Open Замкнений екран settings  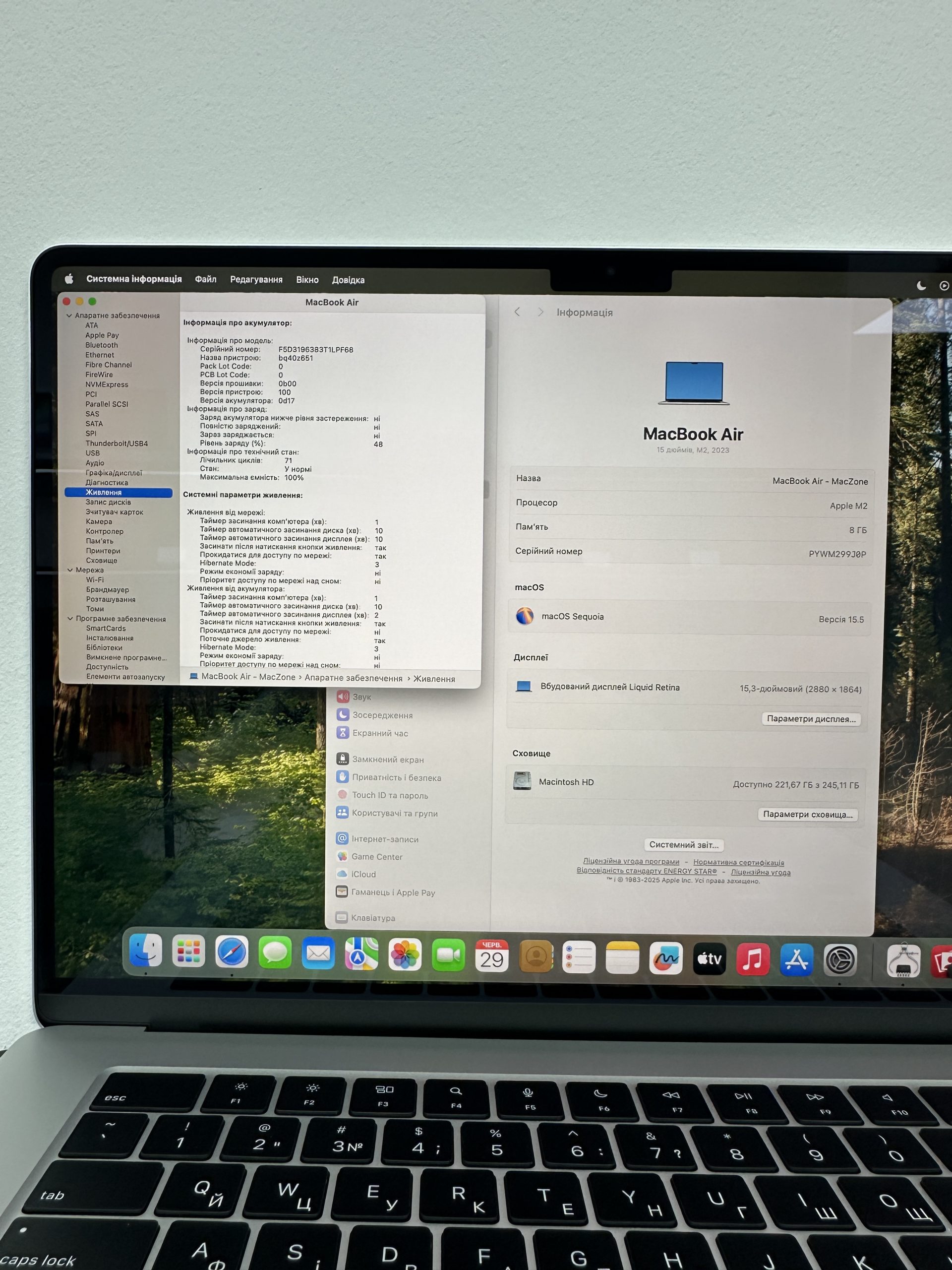coord(380,759)
